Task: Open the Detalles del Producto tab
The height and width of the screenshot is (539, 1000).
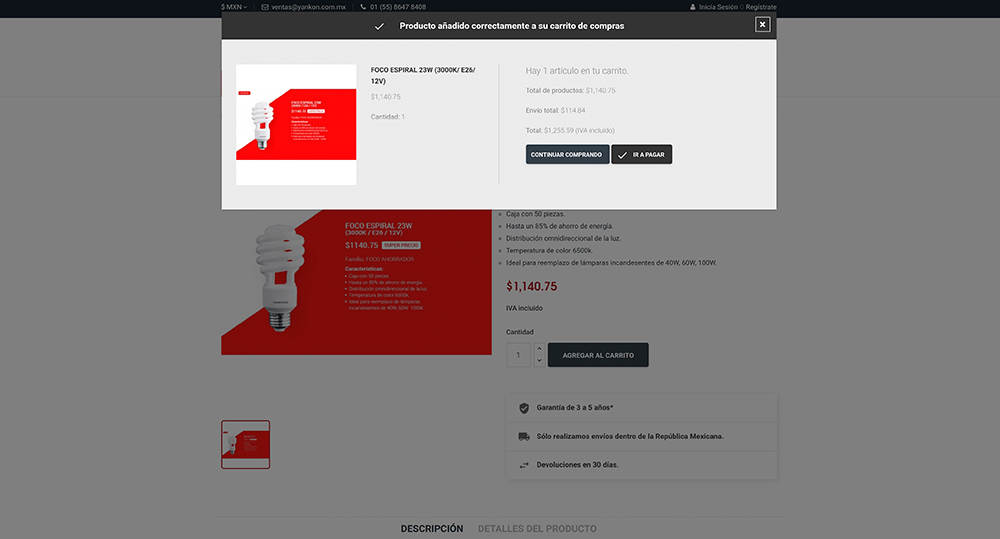Action: tap(537, 528)
